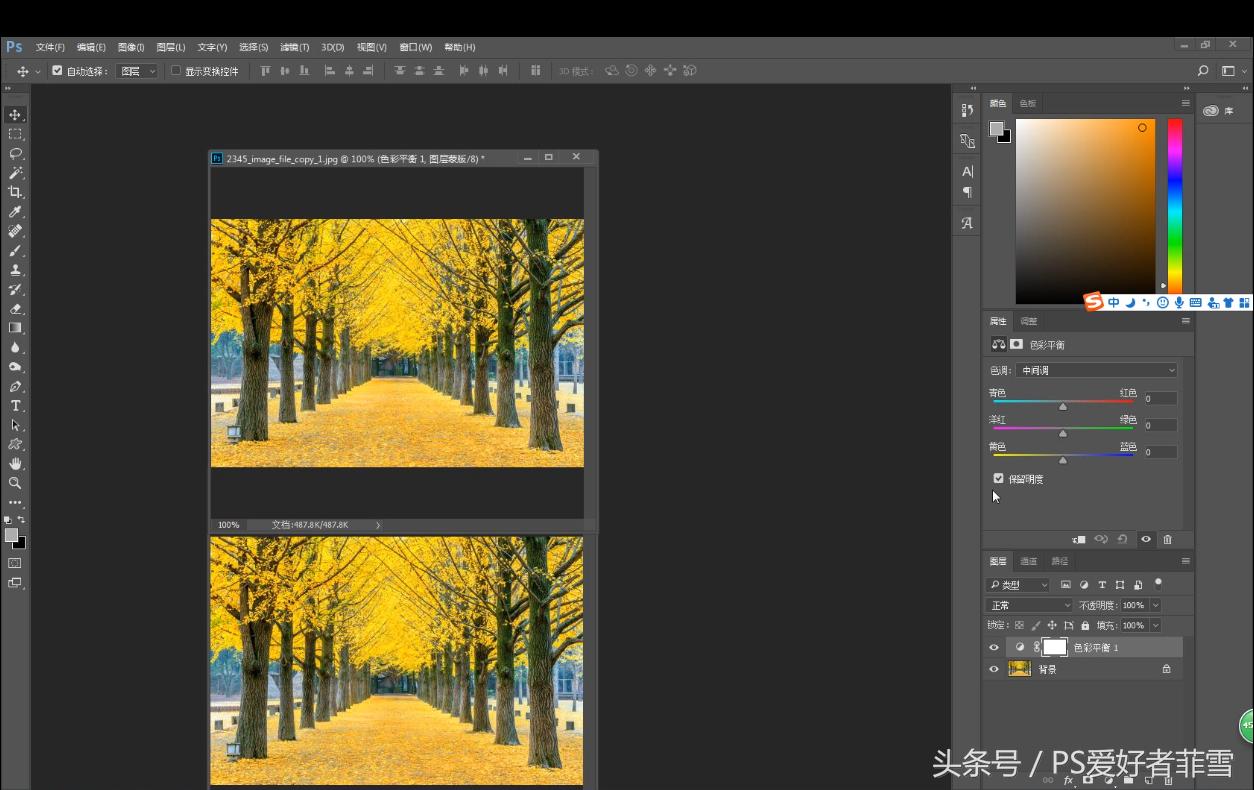
Task: Select the Zoom tool in toolbar
Action: pos(15,483)
